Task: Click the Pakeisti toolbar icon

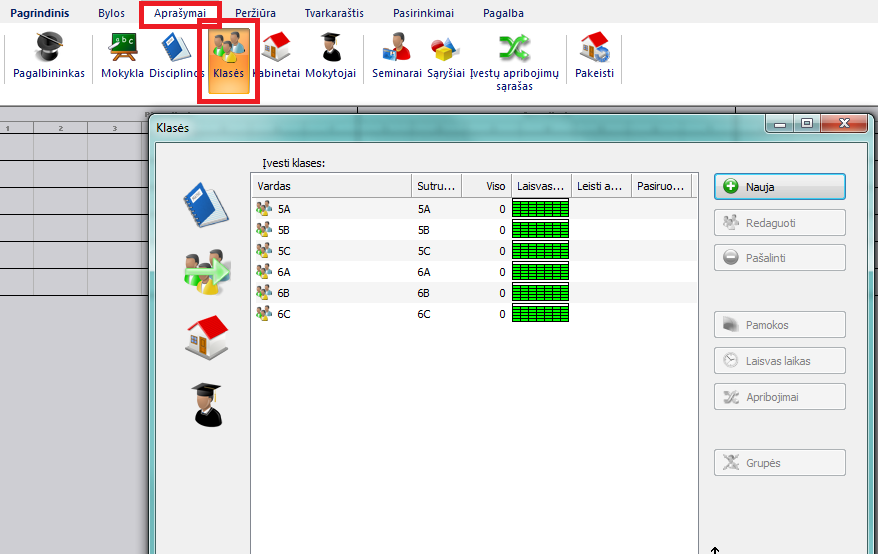Action: pyautogui.click(x=594, y=57)
